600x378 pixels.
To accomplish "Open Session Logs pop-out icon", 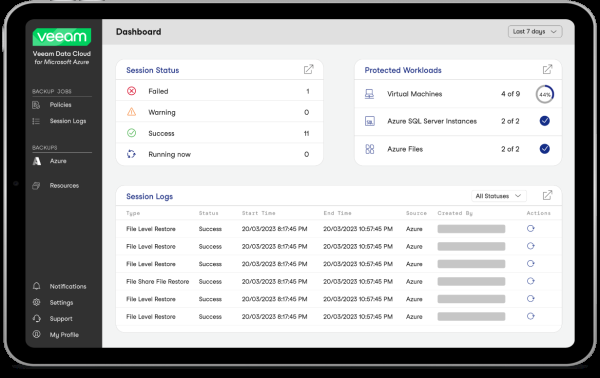I will (x=547, y=196).
